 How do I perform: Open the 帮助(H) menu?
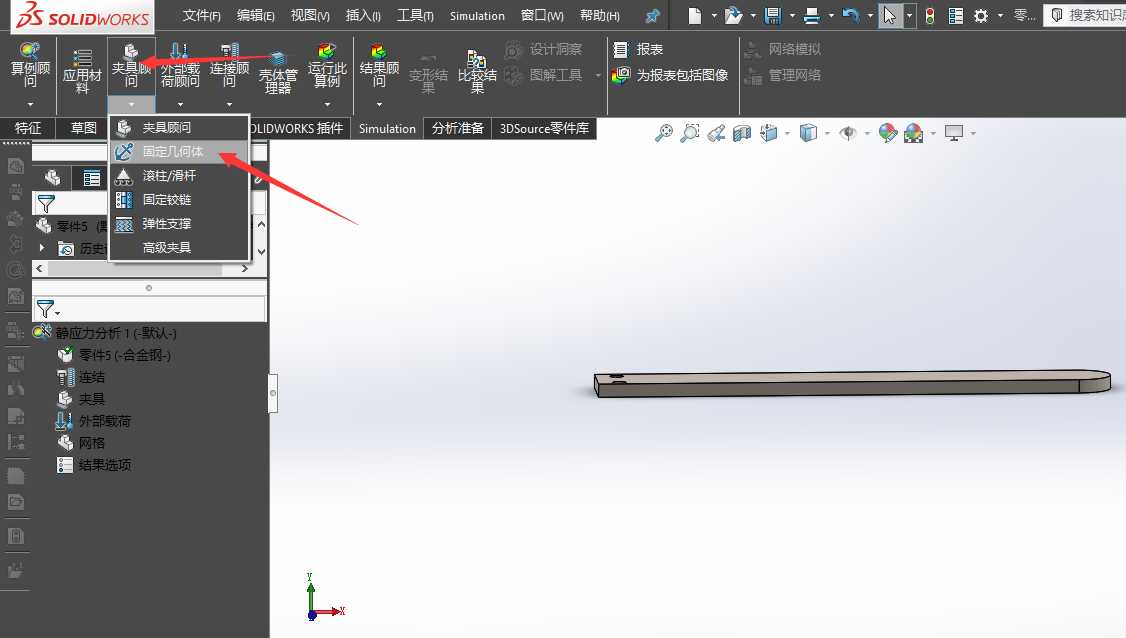pos(600,15)
